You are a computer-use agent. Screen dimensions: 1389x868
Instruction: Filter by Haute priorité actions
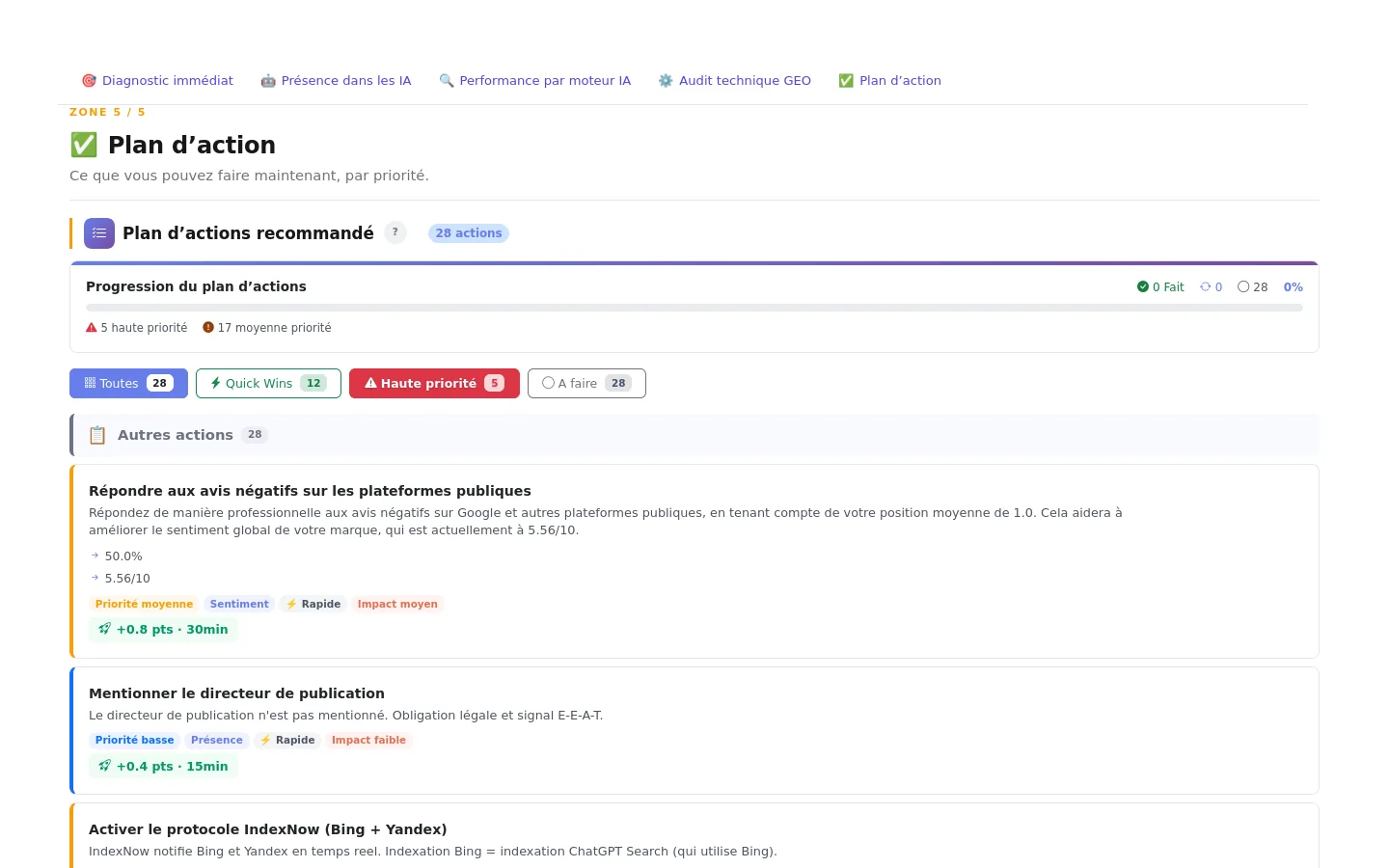[x=434, y=383]
